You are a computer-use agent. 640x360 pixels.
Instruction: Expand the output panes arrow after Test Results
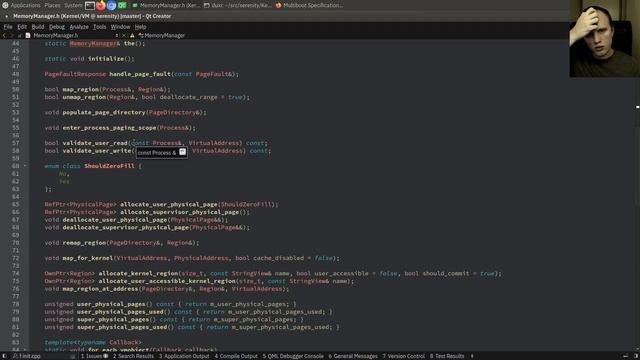tap(472, 356)
